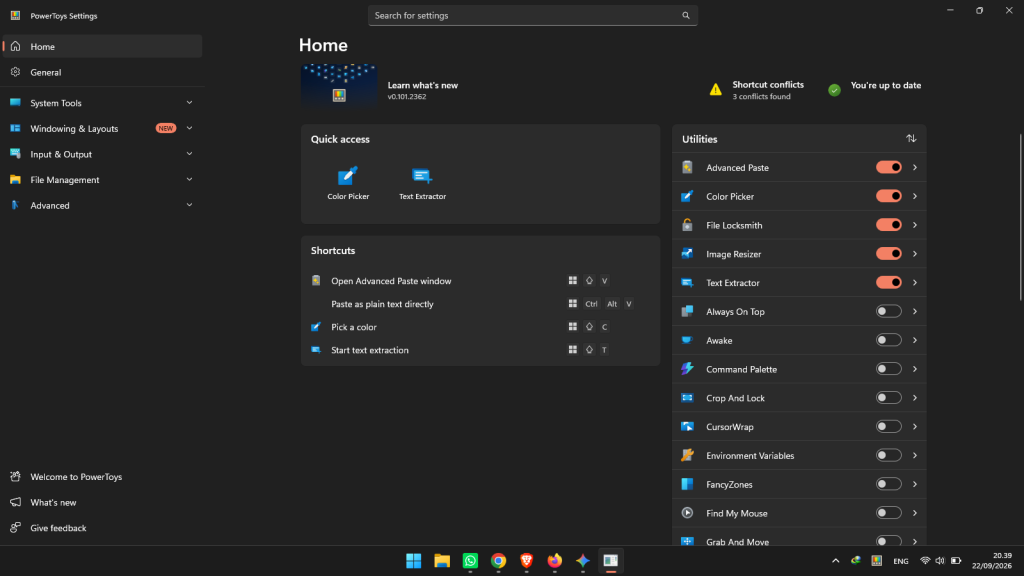Enable Command Palette toggle

888,369
